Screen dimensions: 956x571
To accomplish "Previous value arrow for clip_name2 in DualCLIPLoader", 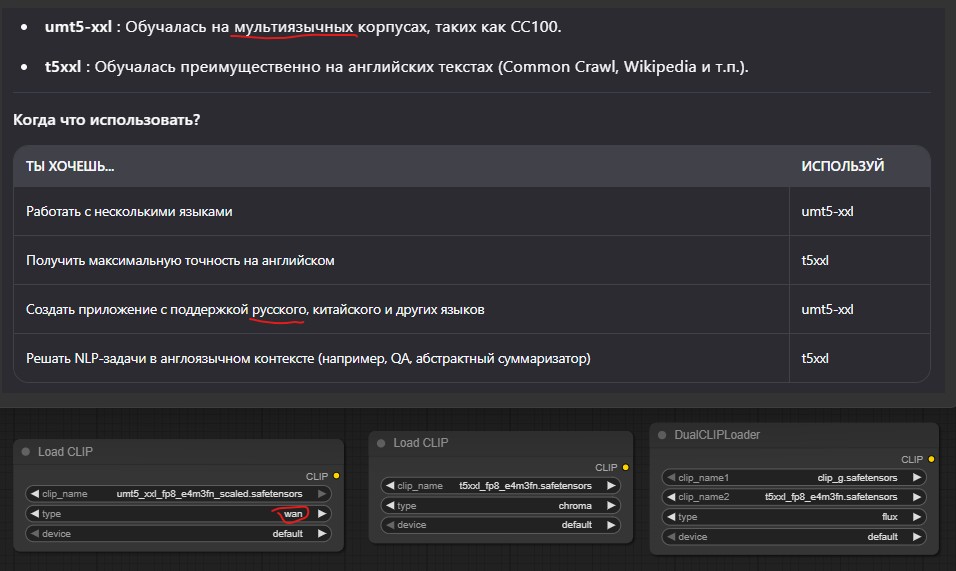I will click(x=672, y=497).
